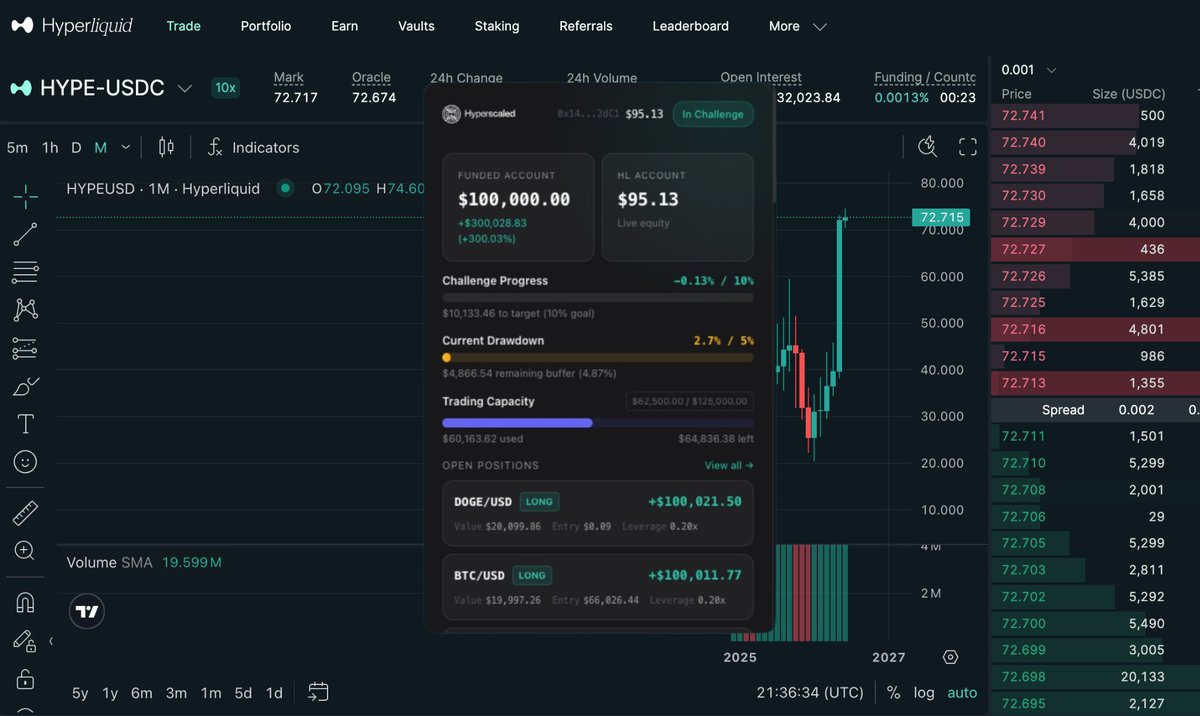This screenshot has height=716, width=1200.
Task: Open order book 0.001 precision dropdown
Action: tap(1029, 70)
